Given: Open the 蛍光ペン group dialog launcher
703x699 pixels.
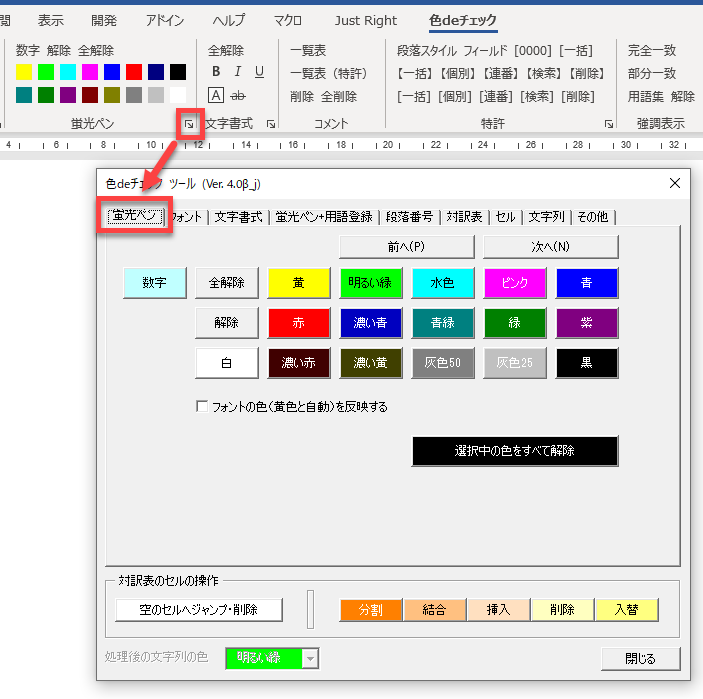Looking at the screenshot, I should (188, 123).
